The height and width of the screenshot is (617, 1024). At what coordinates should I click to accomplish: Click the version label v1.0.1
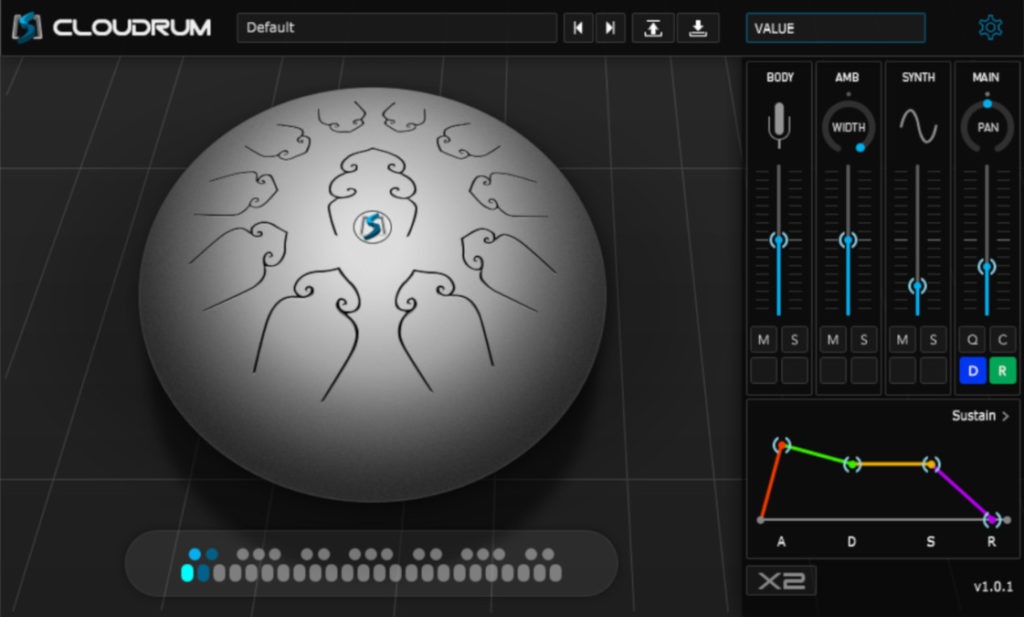[x=993, y=586]
